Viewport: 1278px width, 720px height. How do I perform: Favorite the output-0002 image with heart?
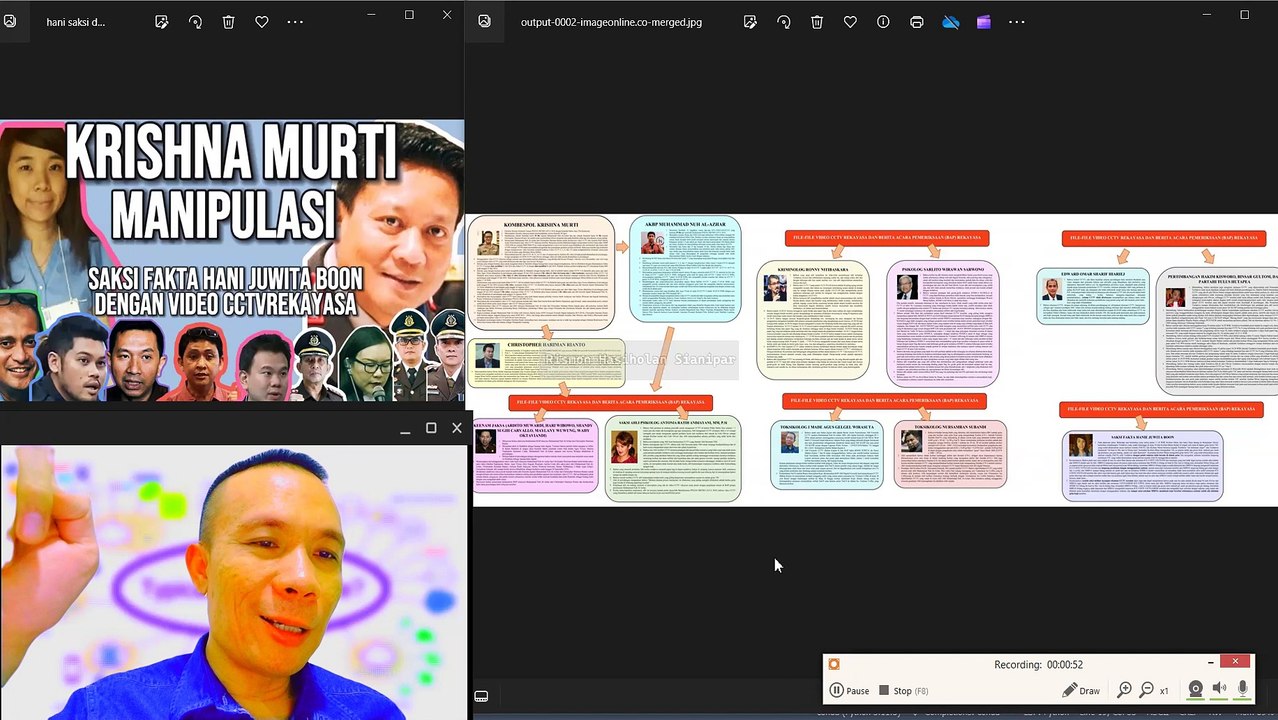850,22
